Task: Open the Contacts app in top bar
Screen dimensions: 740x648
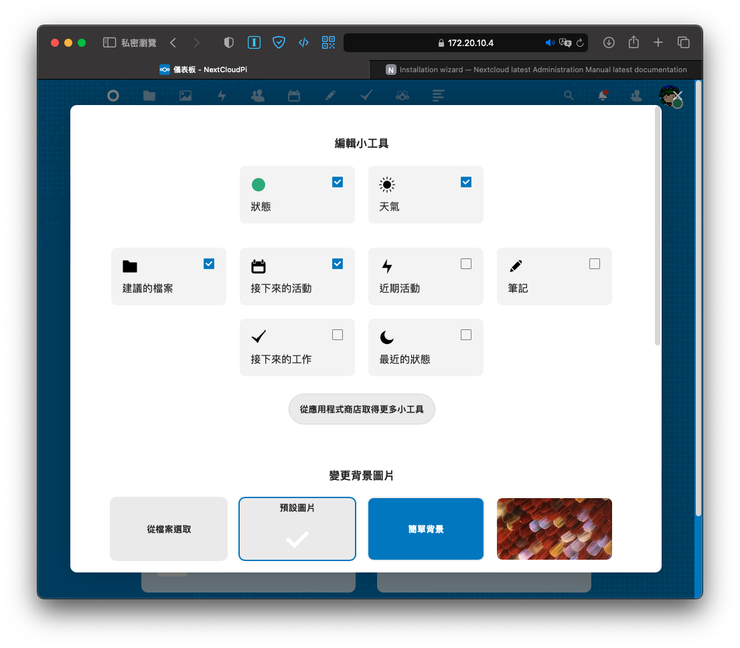Action: [x=258, y=96]
